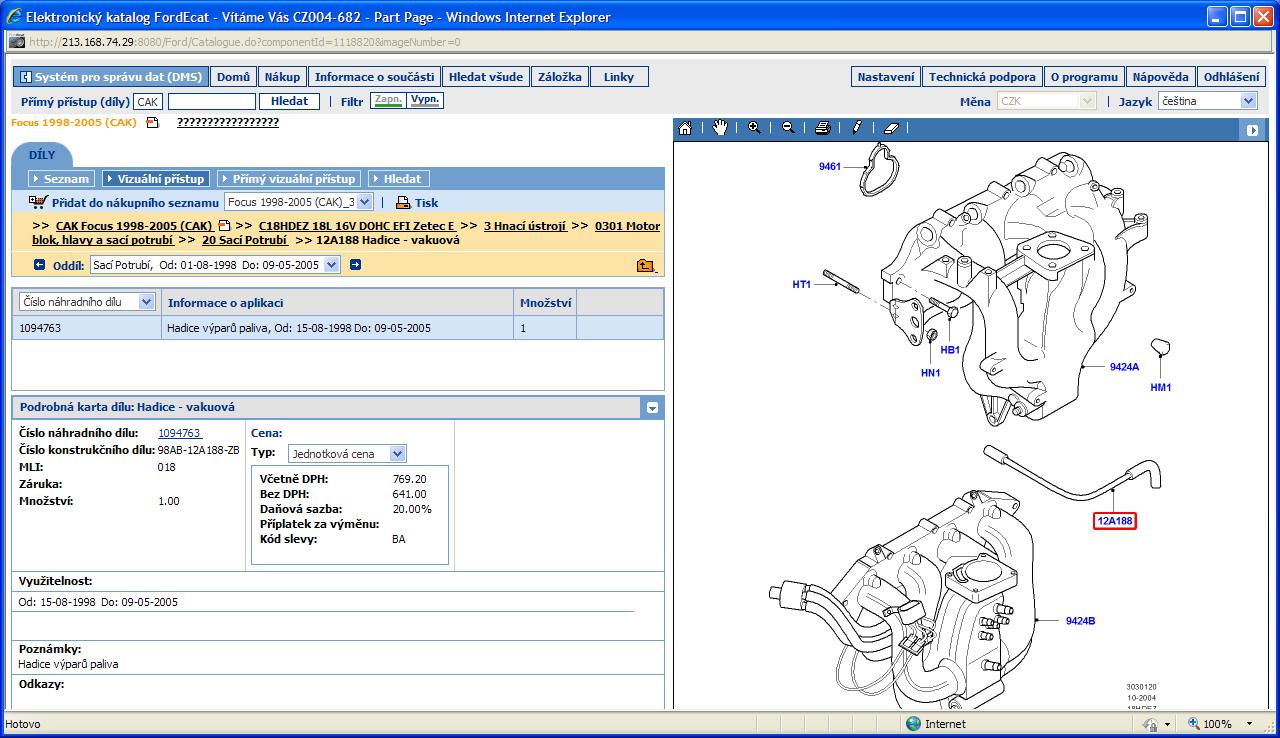The image size is (1280, 738).
Task: Collapse the Podrobná karta dílu panel
Action: 652,408
